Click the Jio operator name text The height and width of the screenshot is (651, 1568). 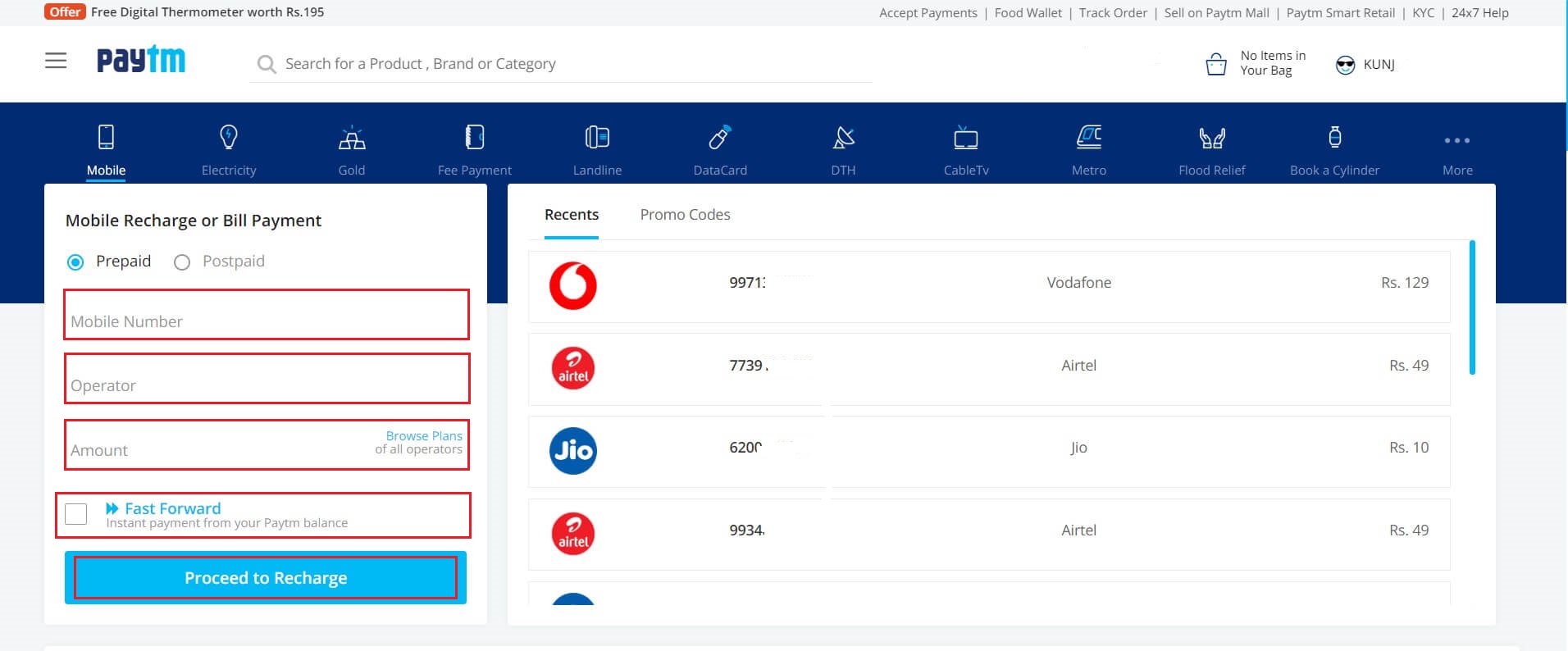[1078, 448]
